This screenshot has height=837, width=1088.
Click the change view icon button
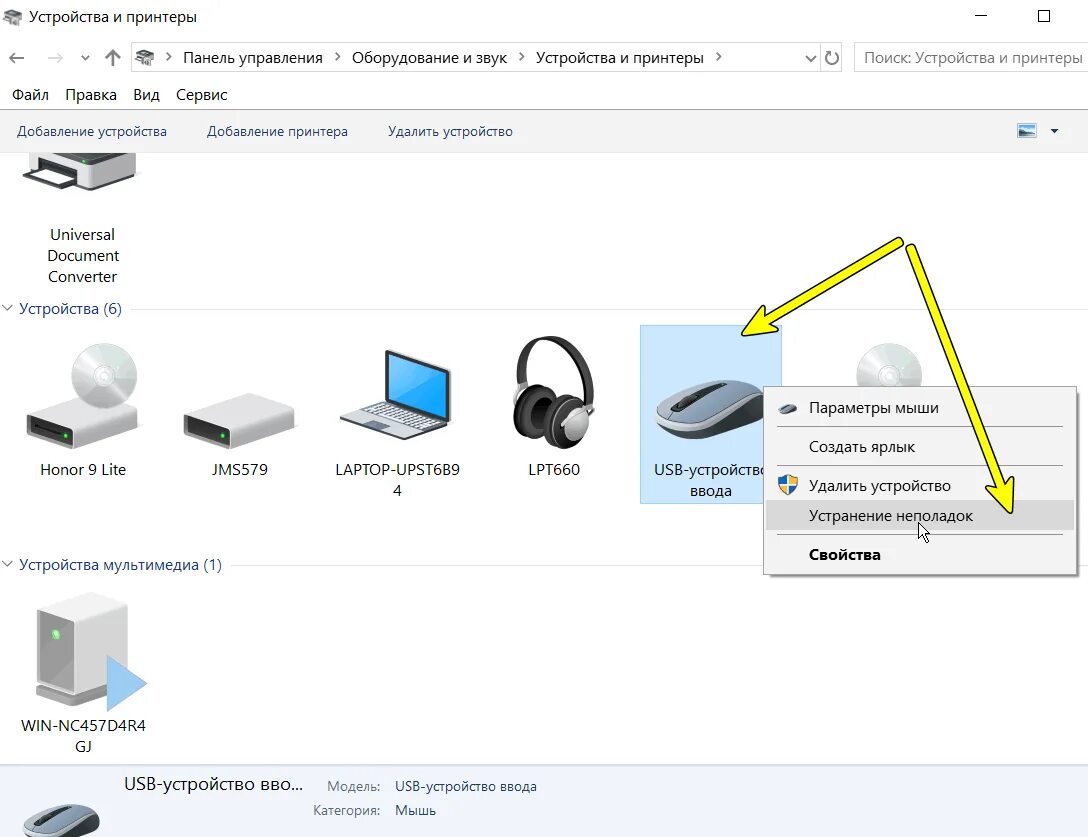(1026, 131)
